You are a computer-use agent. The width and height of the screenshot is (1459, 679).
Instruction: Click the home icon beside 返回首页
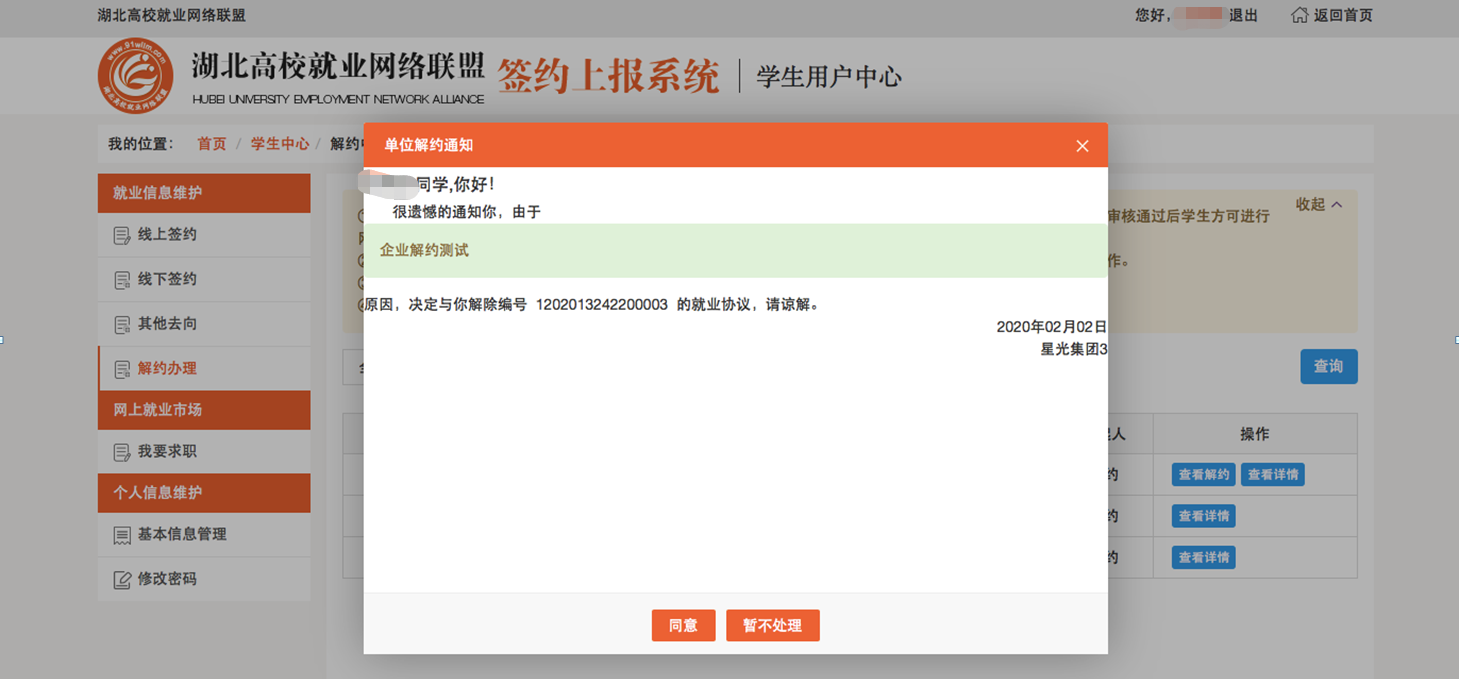click(1299, 15)
